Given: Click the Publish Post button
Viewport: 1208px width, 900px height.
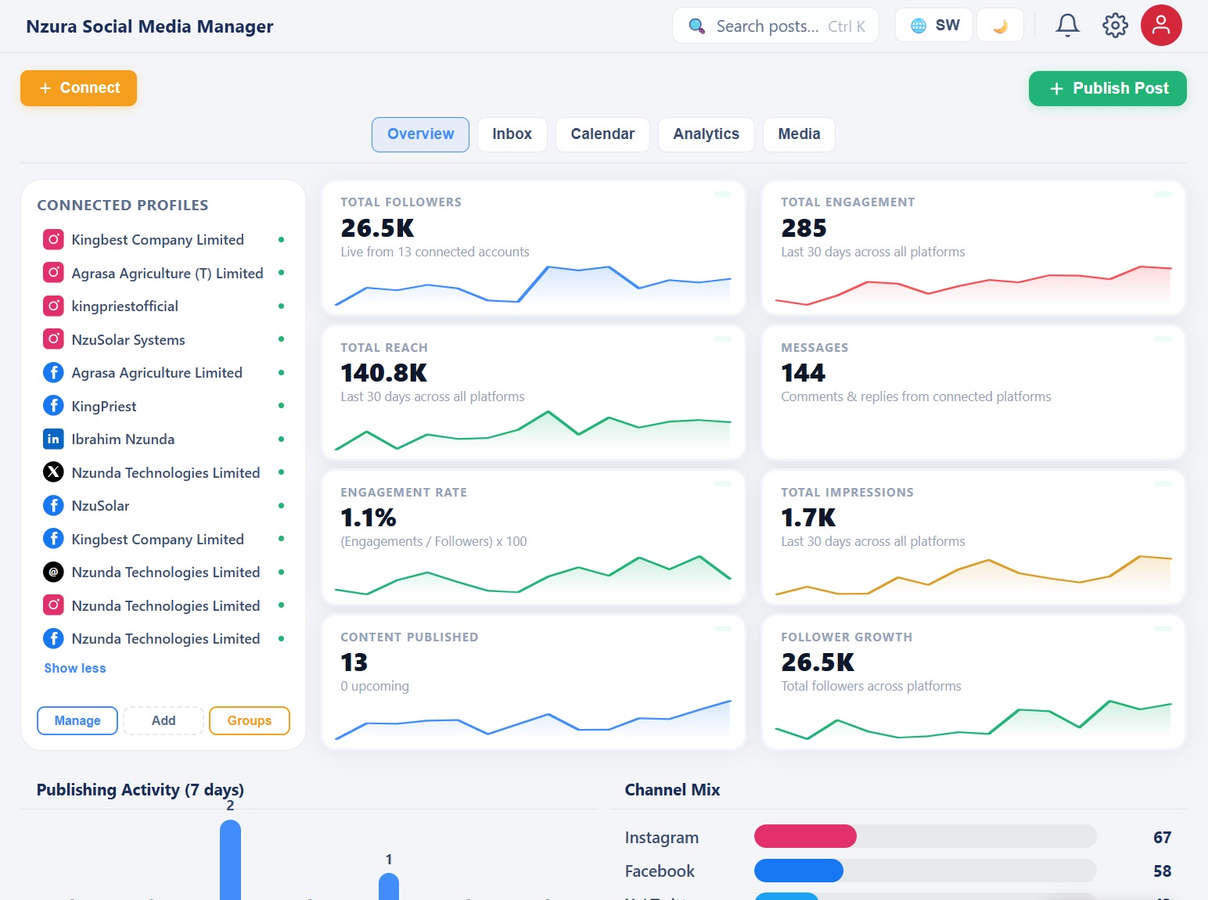Looking at the screenshot, I should pos(1108,88).
